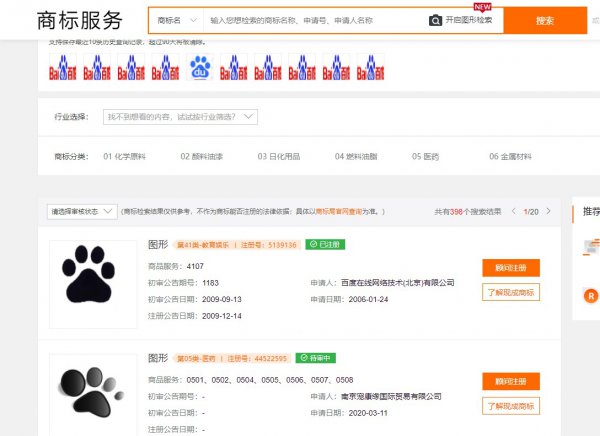Select the blue Baidu paw du logo thumbnail
The image size is (600, 436).
(x=200, y=67)
